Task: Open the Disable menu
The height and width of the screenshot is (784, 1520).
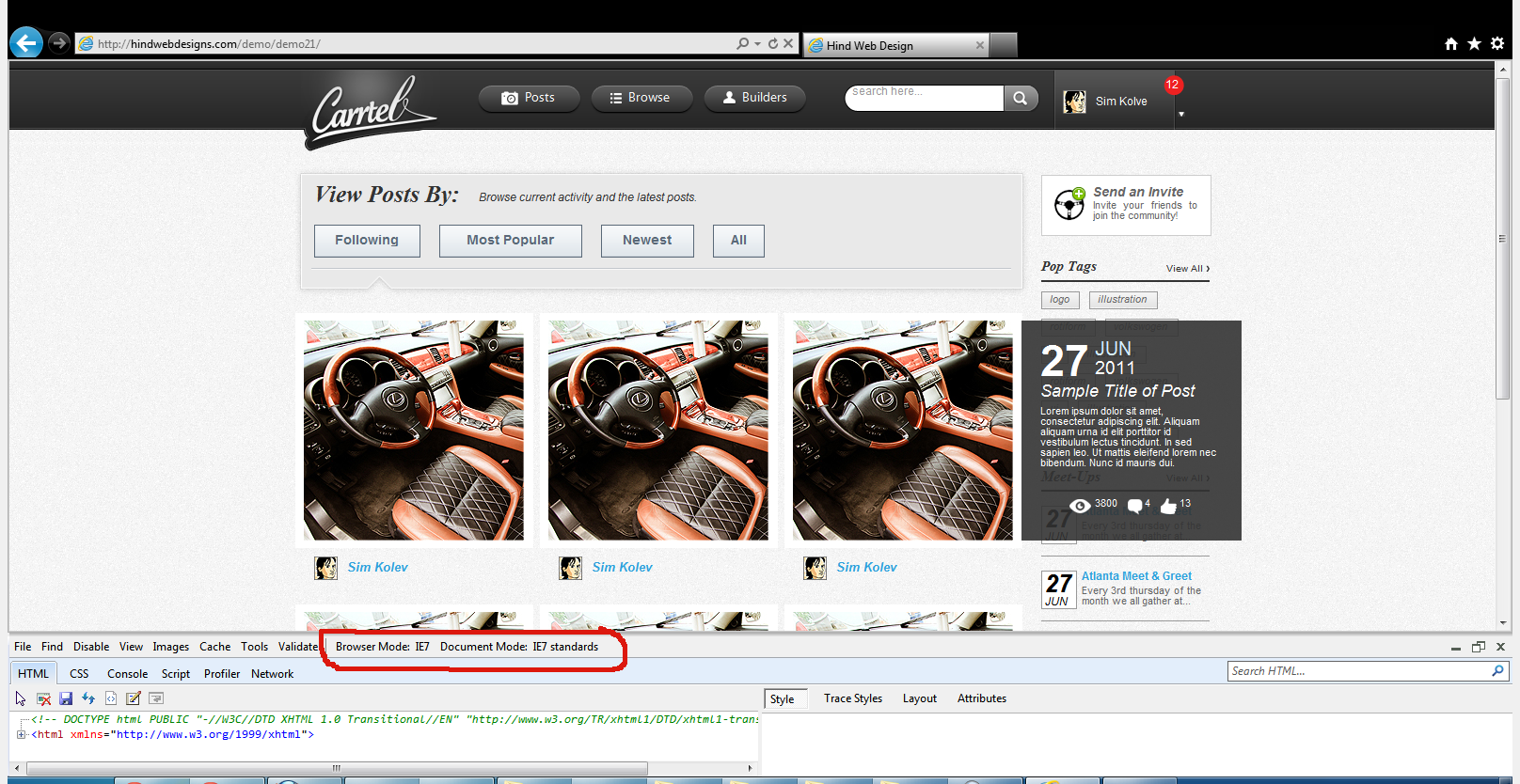Action: tap(91, 647)
